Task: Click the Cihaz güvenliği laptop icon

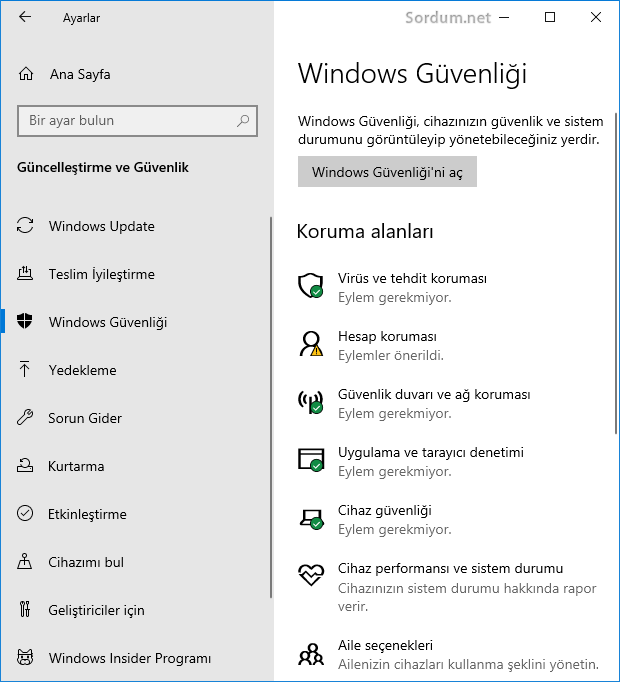Action: pos(311,518)
